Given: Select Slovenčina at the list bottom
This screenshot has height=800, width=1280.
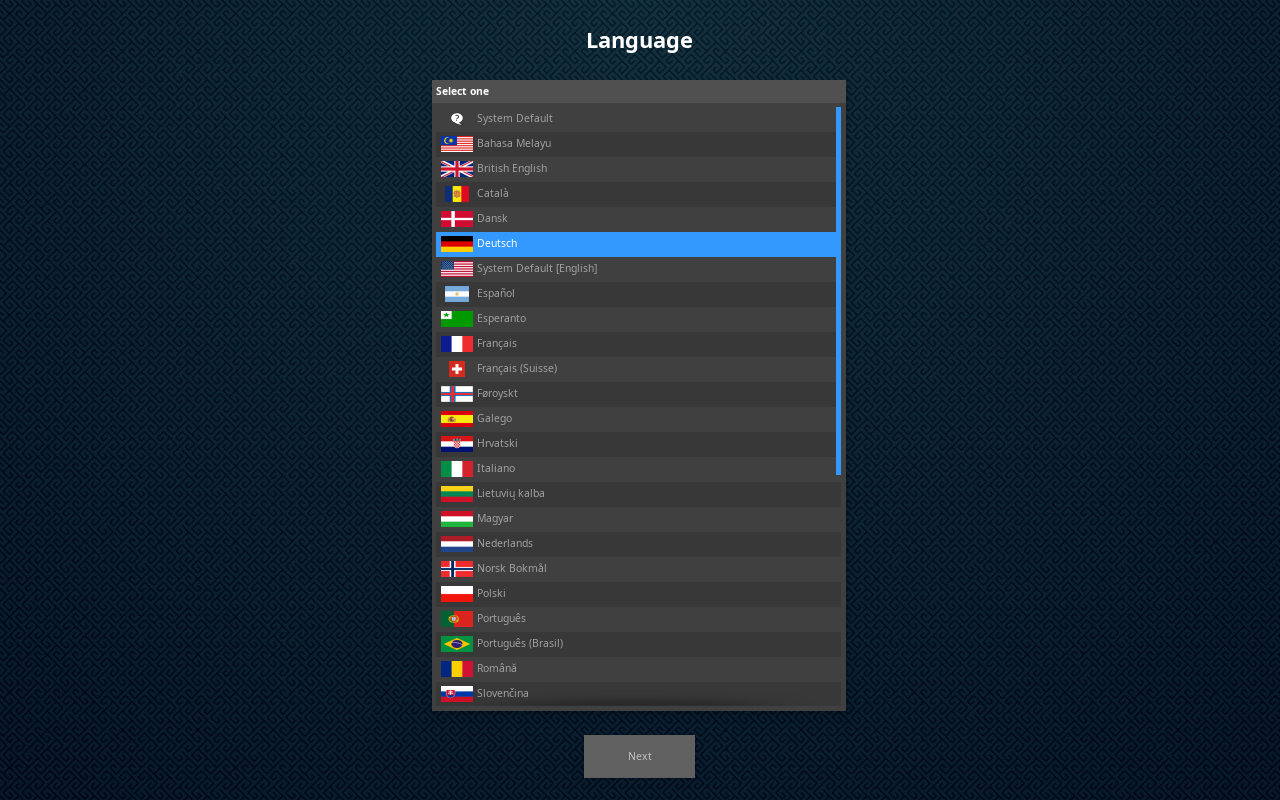Looking at the screenshot, I should point(503,693).
